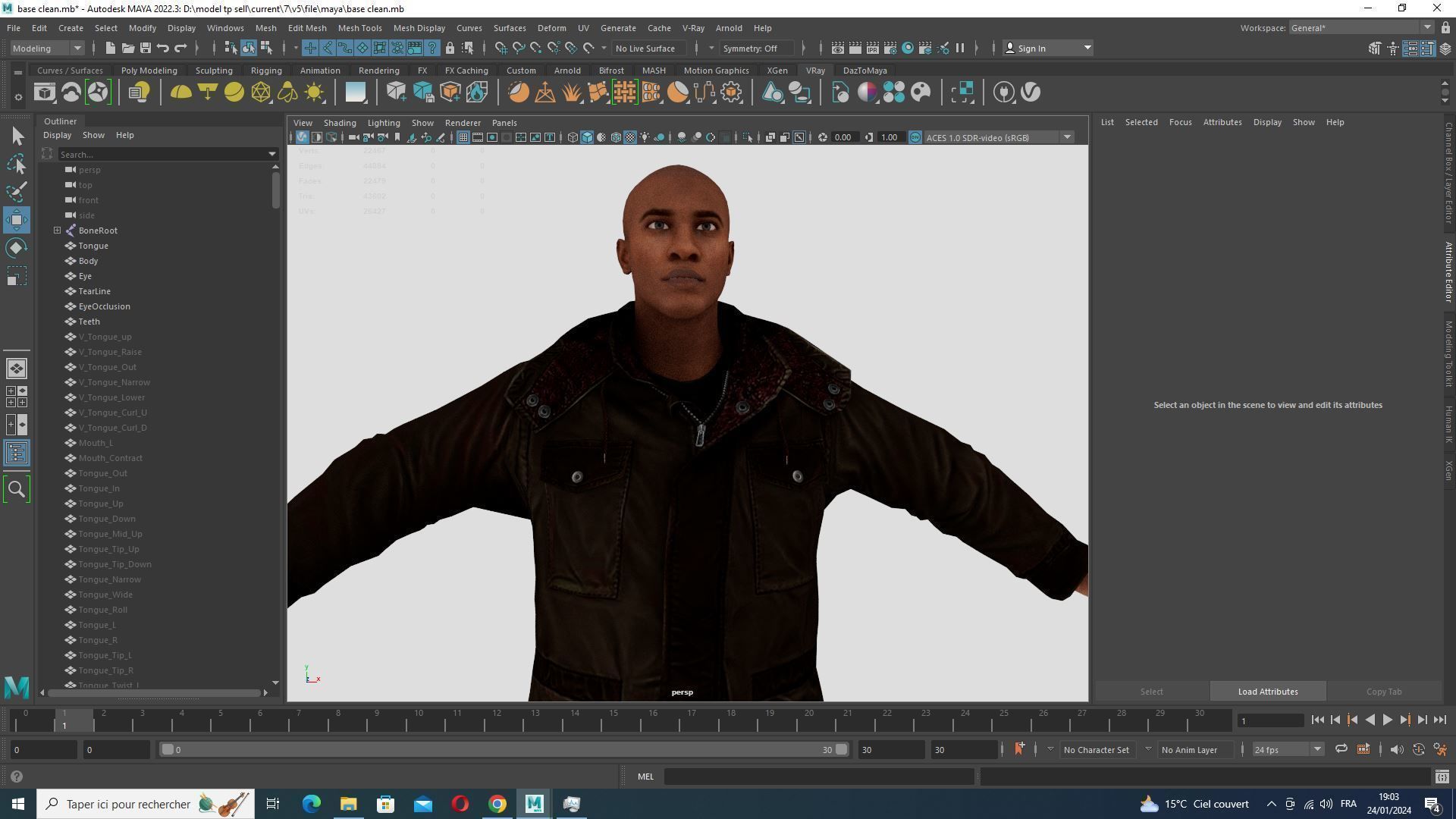The height and width of the screenshot is (819, 1456).
Task: Open the Deform menu
Action: [551, 28]
